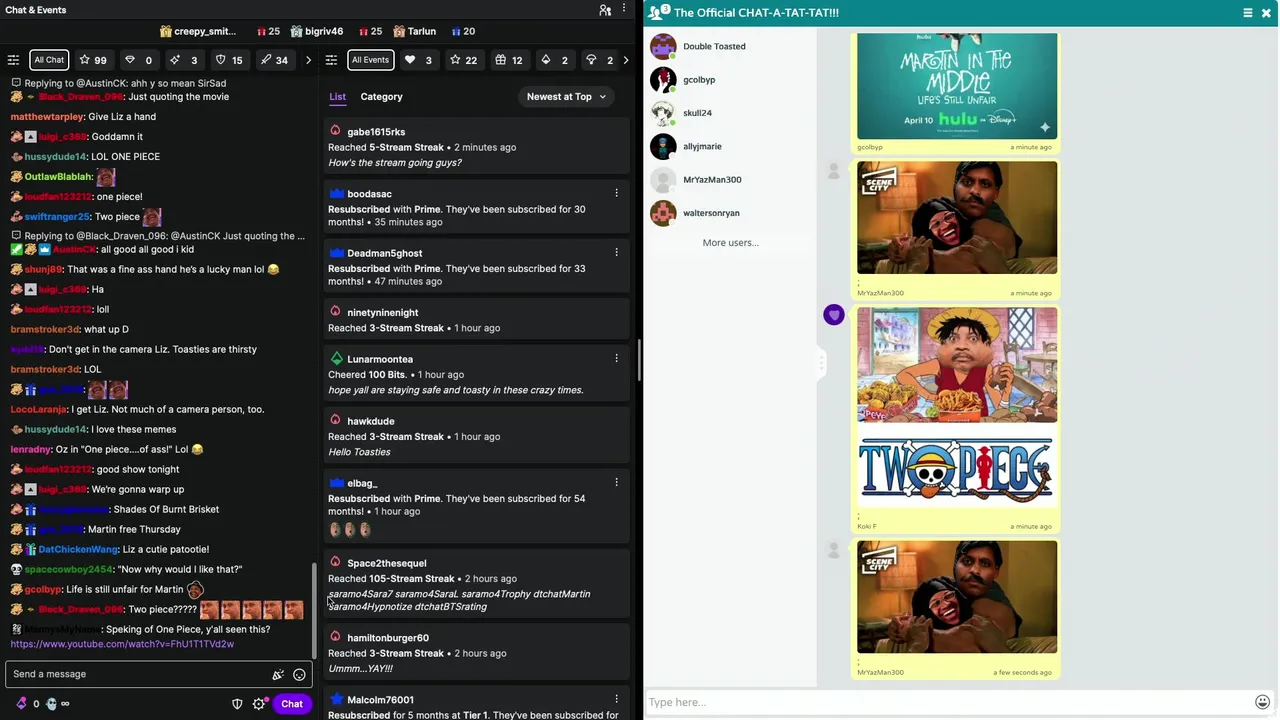Open Chat-a-tat-tat hamburger menu
Image resolution: width=1280 pixels, height=720 pixels.
1248,13
